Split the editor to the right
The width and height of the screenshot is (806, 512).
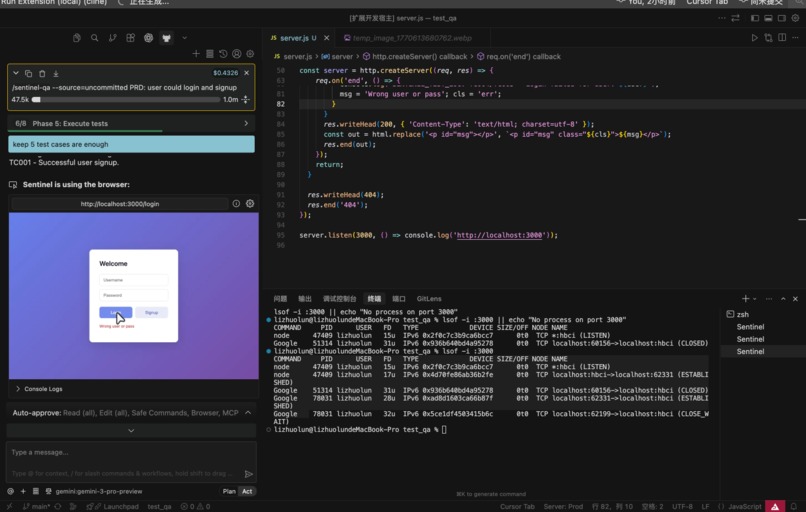(782, 38)
